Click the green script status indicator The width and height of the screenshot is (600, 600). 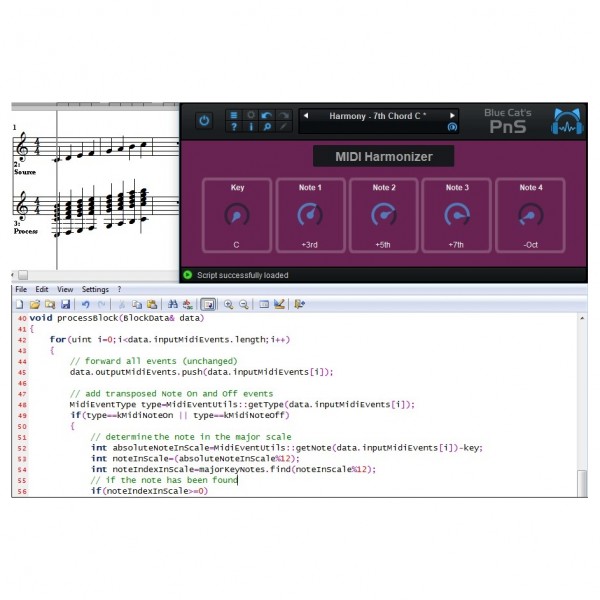point(188,275)
